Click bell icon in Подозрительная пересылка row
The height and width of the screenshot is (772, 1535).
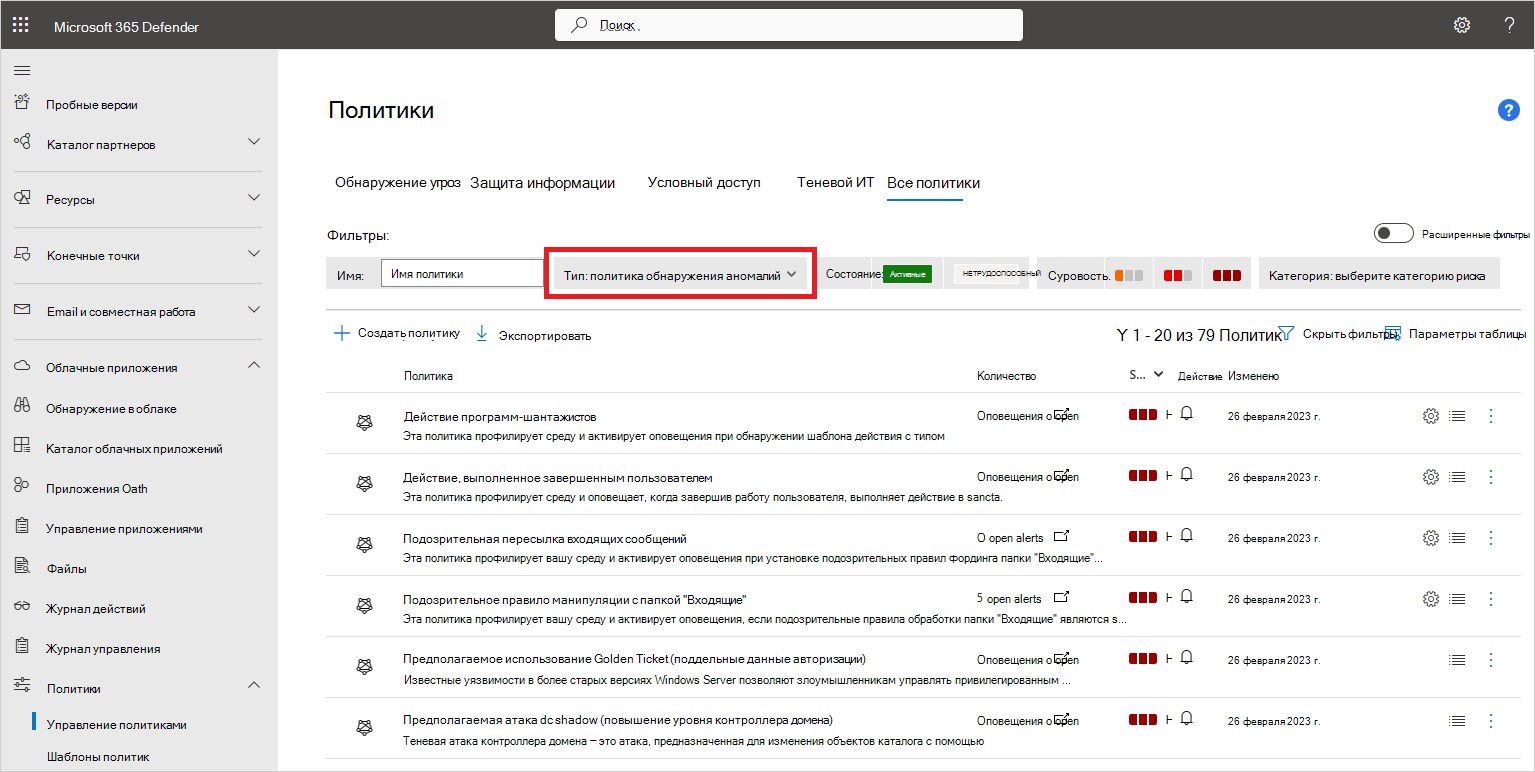(x=1186, y=536)
